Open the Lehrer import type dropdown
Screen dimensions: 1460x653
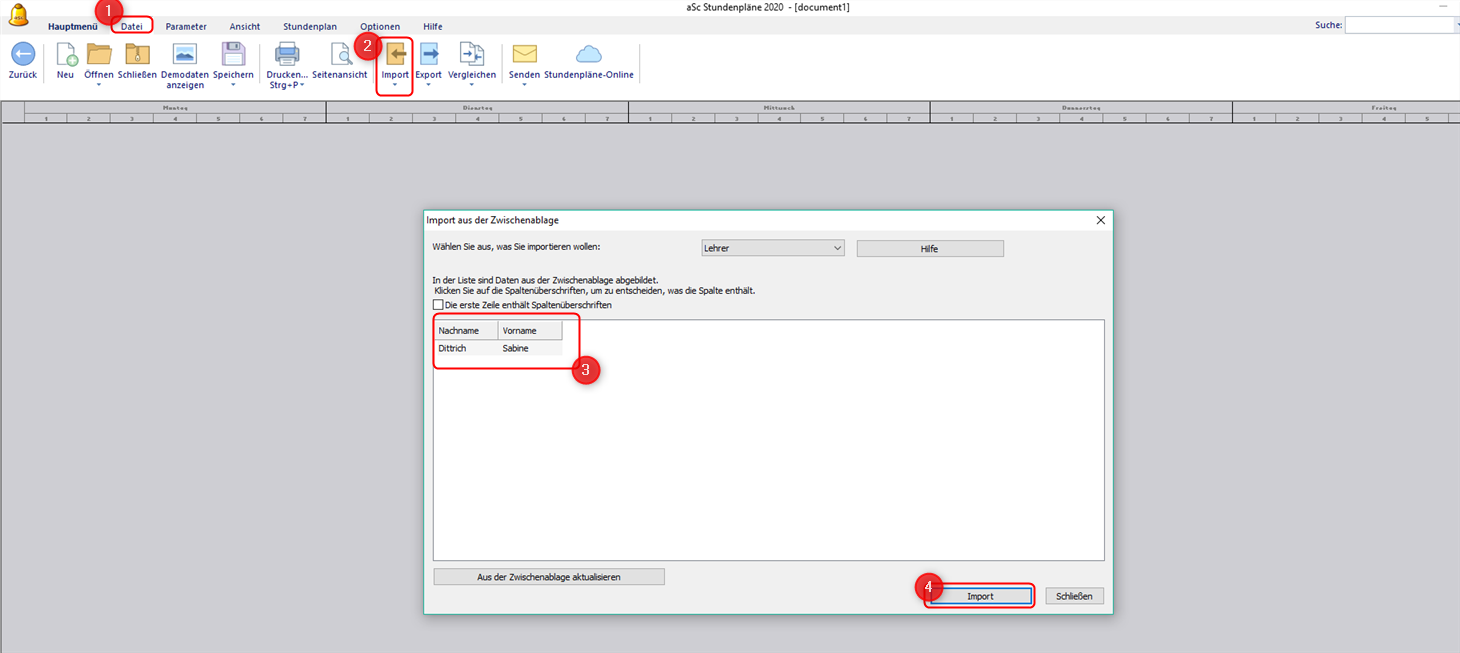pos(772,248)
